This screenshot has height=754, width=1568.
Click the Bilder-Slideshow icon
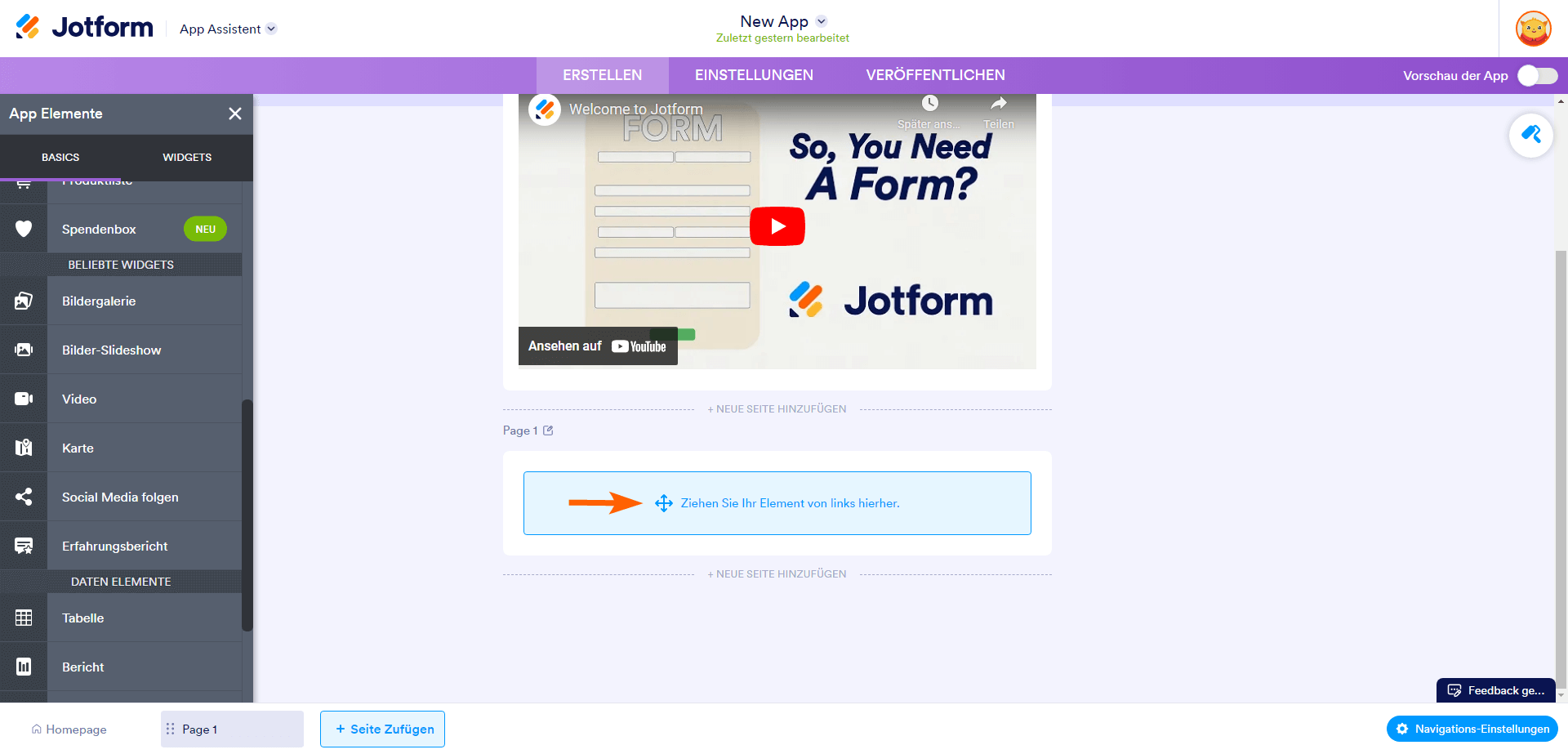tap(24, 350)
